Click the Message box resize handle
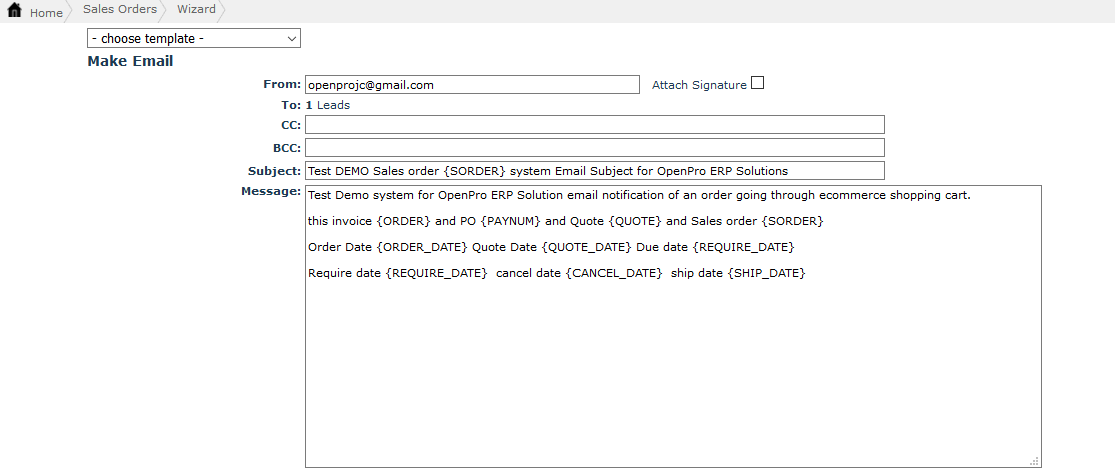1115x470 pixels. 1035,461
